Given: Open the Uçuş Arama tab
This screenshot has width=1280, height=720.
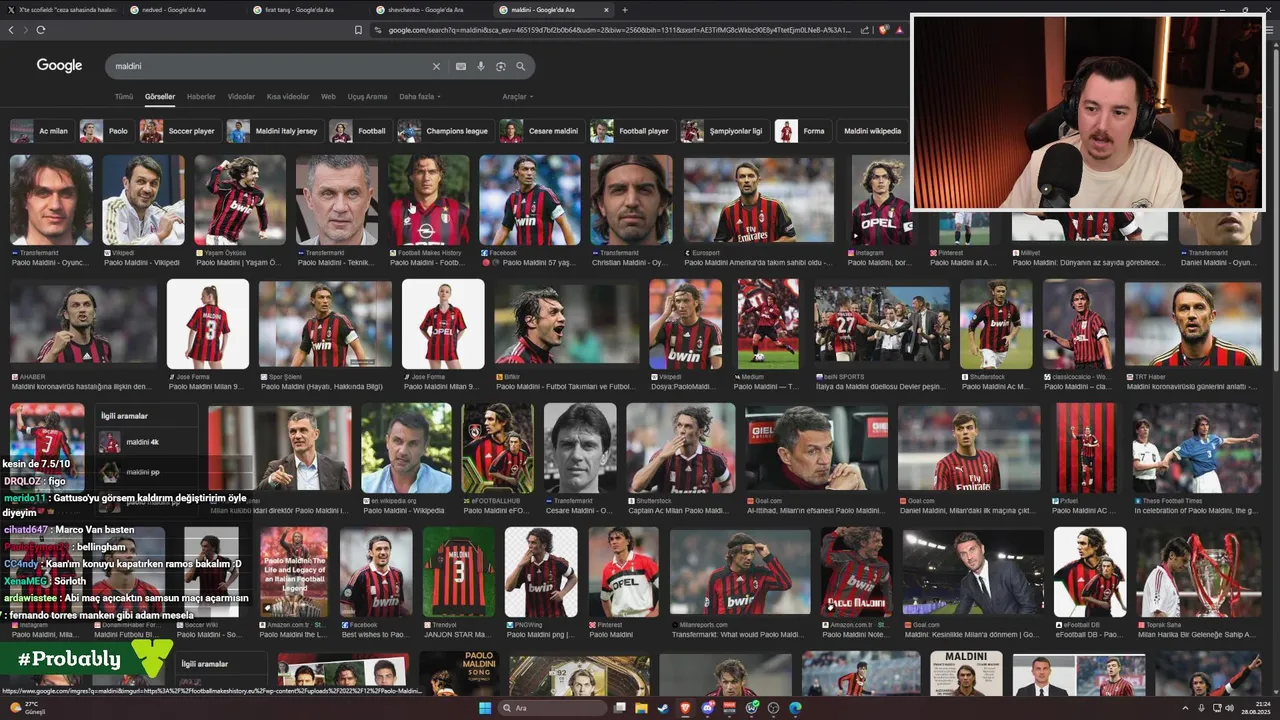Looking at the screenshot, I should [x=367, y=97].
